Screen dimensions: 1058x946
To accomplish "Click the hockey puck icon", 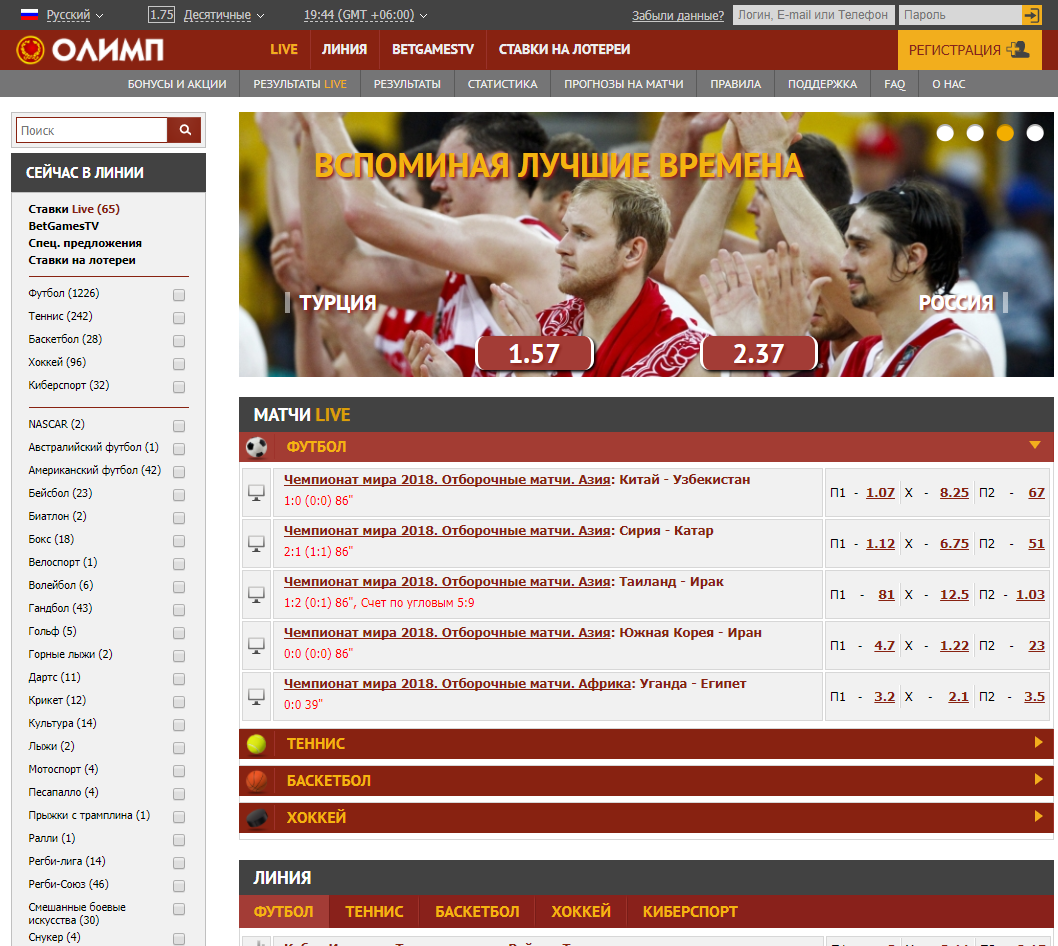I will pyautogui.click(x=256, y=818).
